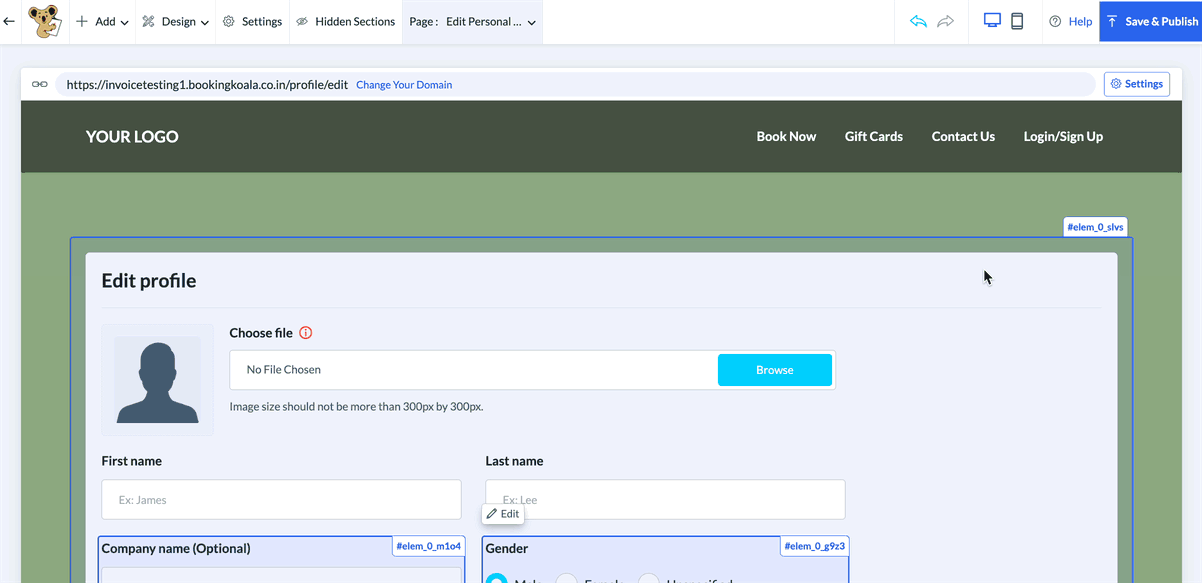Click the profile avatar placeholder image
The width and height of the screenshot is (1202, 583).
click(157, 379)
